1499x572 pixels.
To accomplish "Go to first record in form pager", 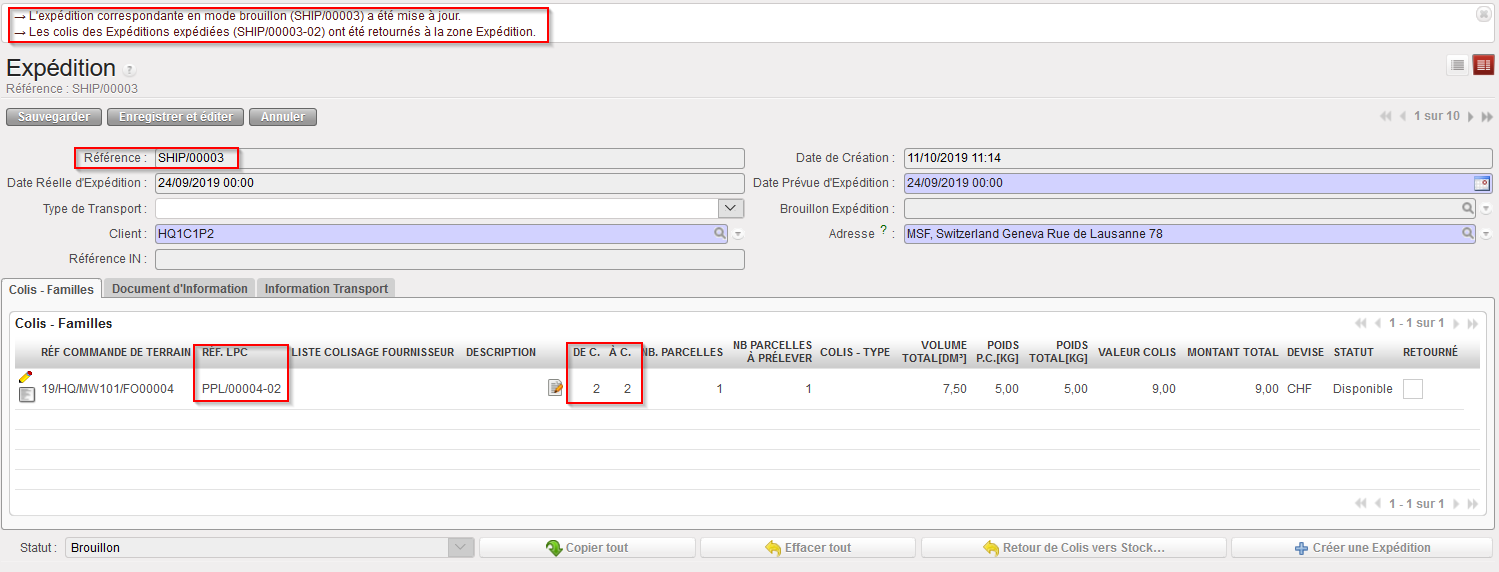I will pyautogui.click(x=1385, y=117).
